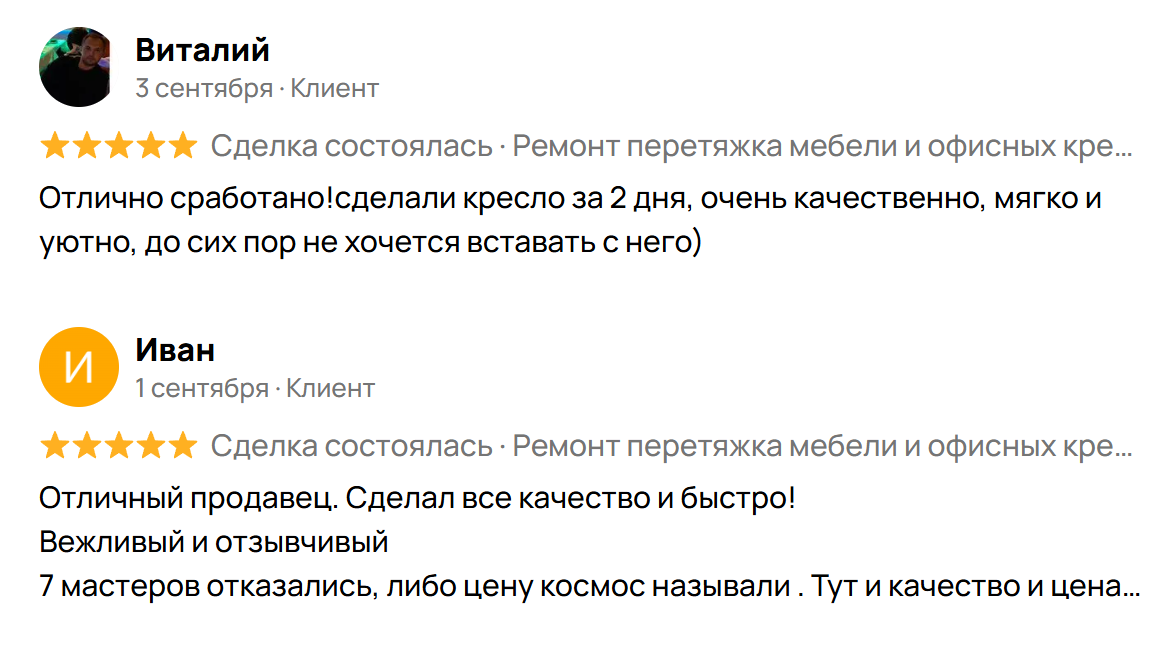Open Виталий's profile via his name

[x=202, y=50]
